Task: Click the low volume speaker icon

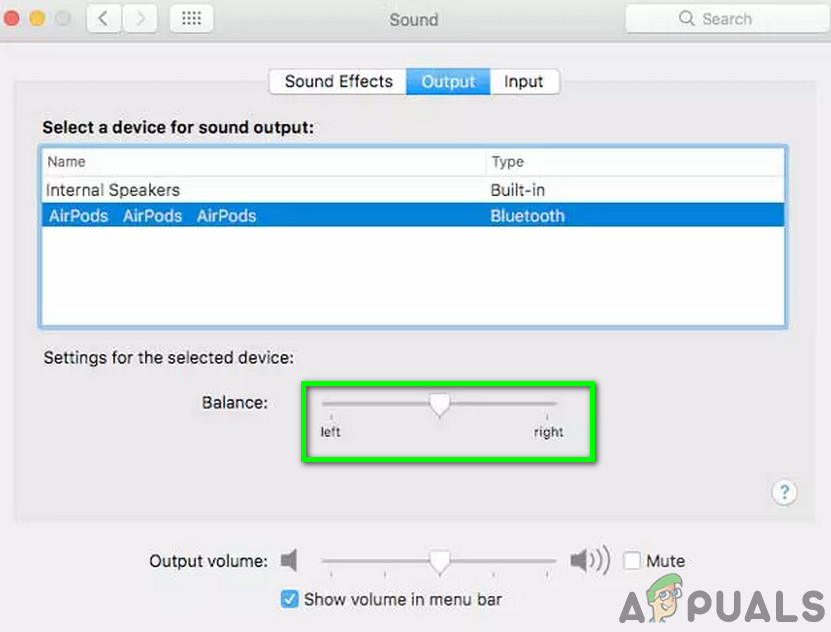Action: [x=289, y=560]
